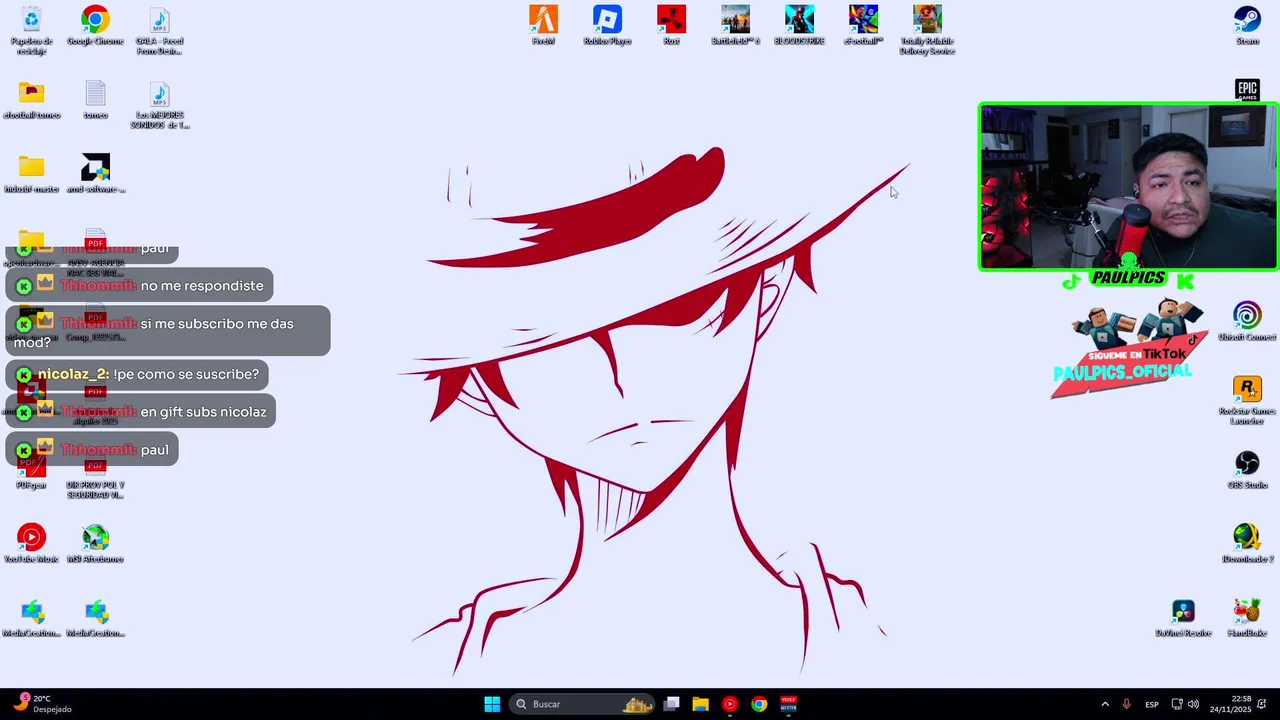Click the chat message 'no me respondiste'
Screen dimensions: 1280x720
(139, 286)
